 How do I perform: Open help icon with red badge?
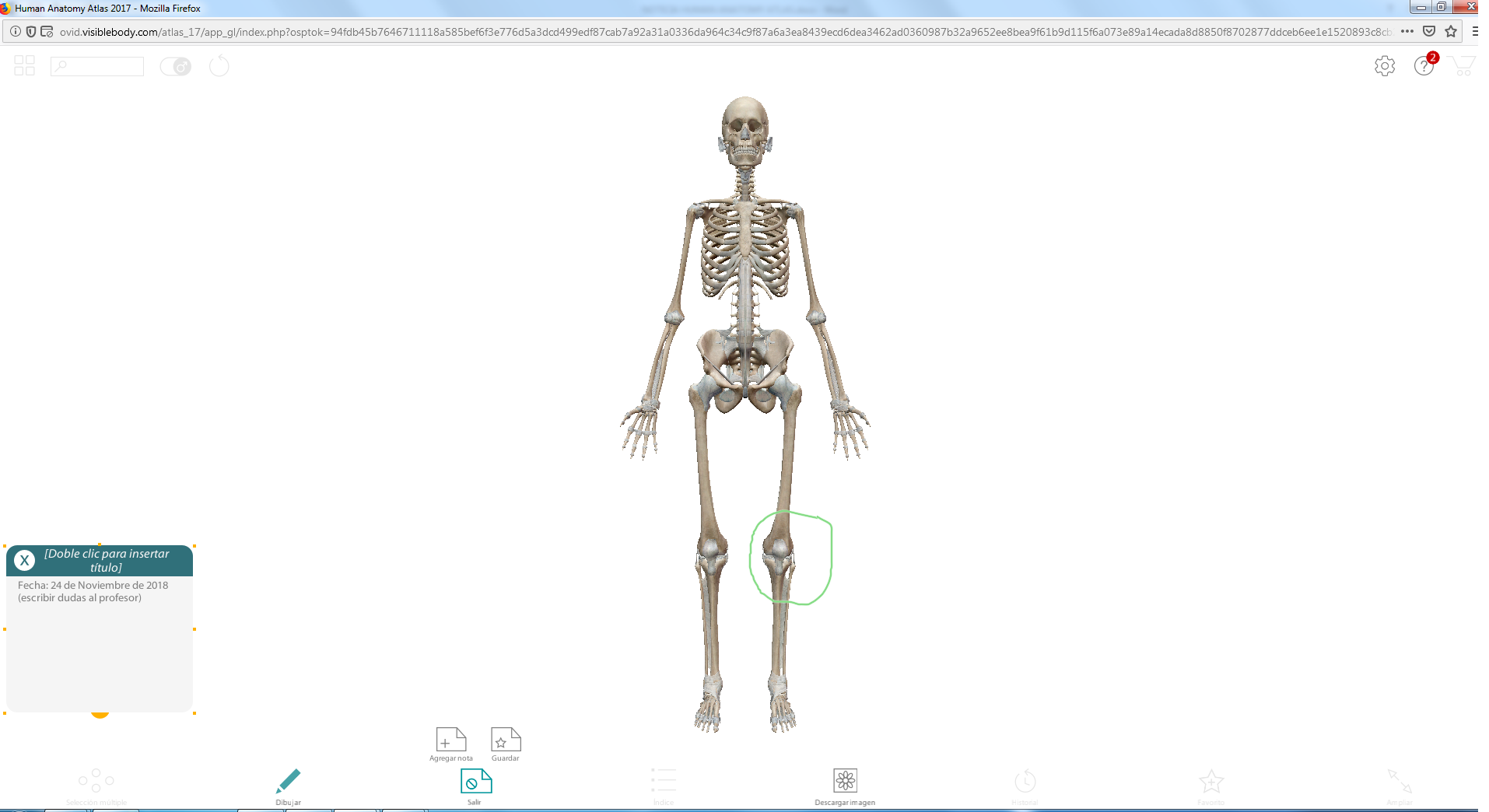(1424, 66)
